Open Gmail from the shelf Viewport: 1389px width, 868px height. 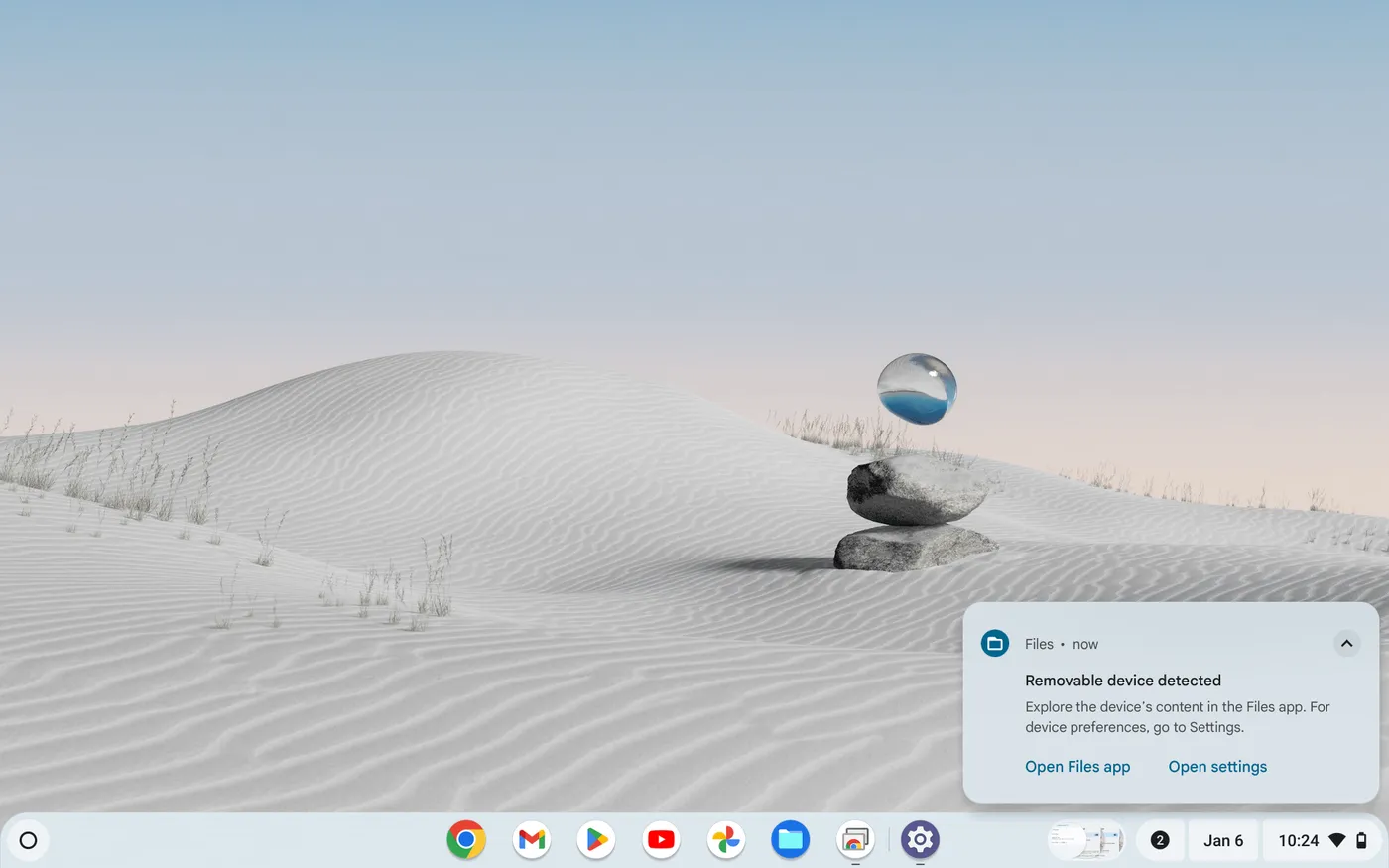(532, 840)
